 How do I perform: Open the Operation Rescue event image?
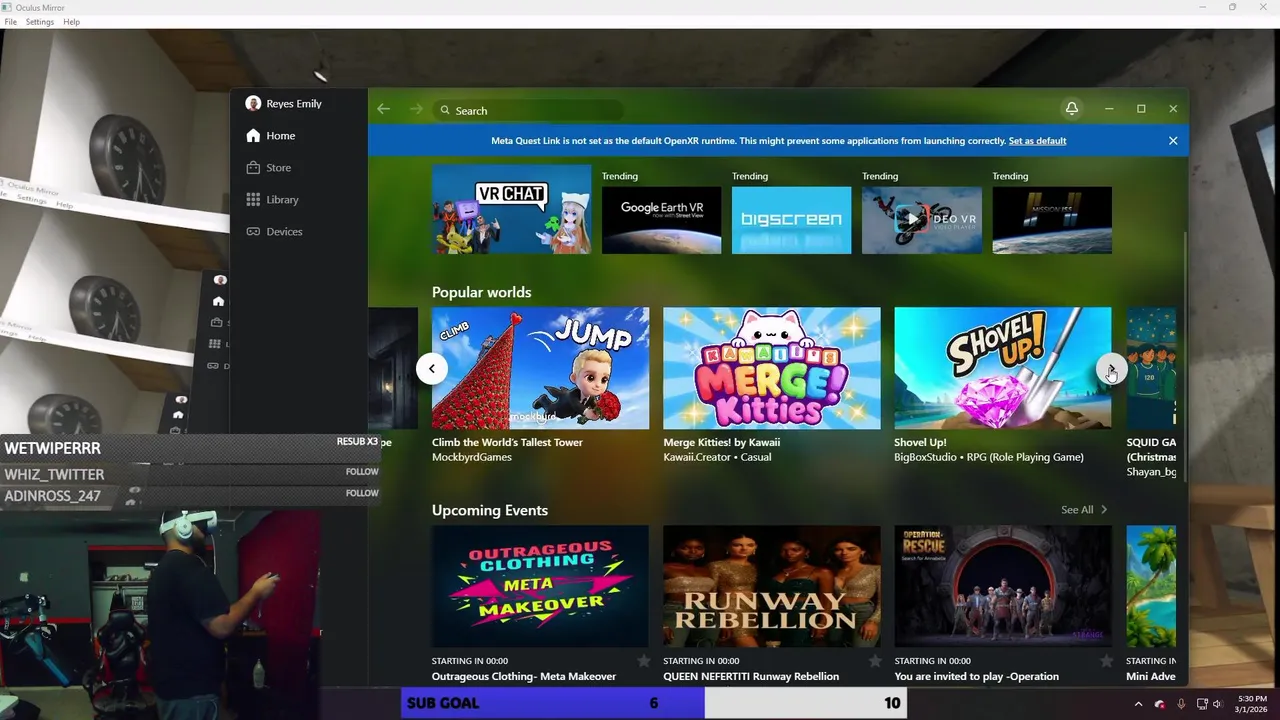1002,587
